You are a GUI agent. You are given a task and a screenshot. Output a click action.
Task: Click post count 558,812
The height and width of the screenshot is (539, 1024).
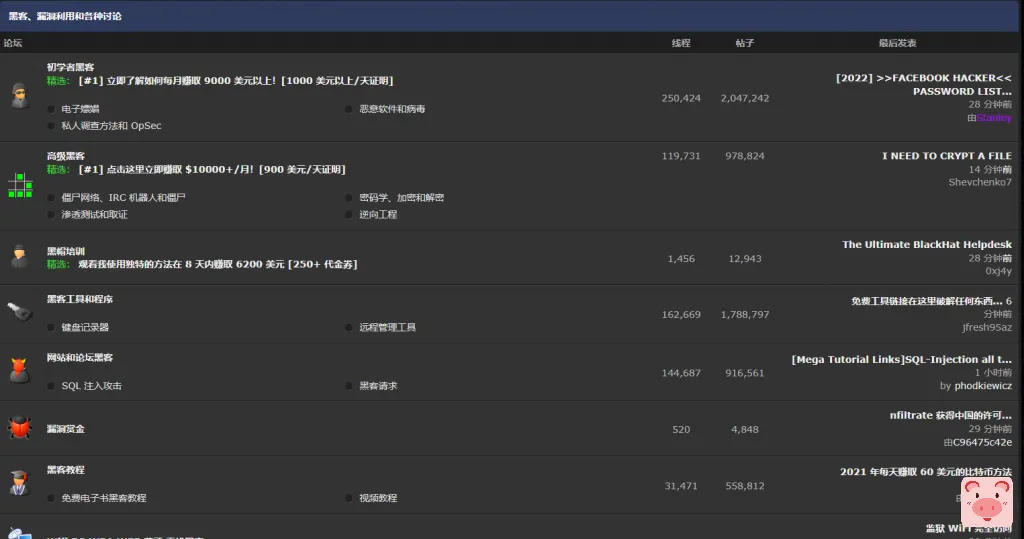(x=744, y=486)
